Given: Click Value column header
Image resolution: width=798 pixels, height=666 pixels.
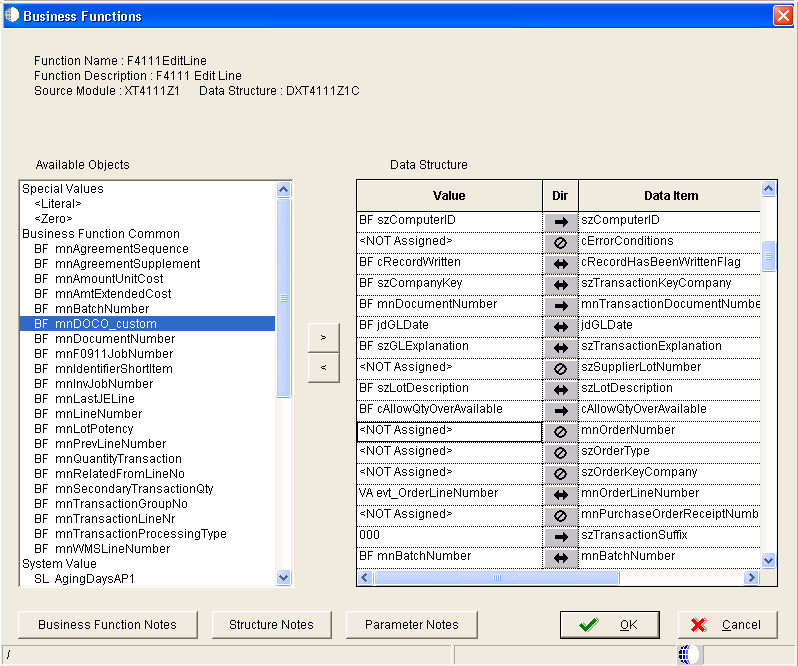Looking at the screenshot, I should (449, 196).
